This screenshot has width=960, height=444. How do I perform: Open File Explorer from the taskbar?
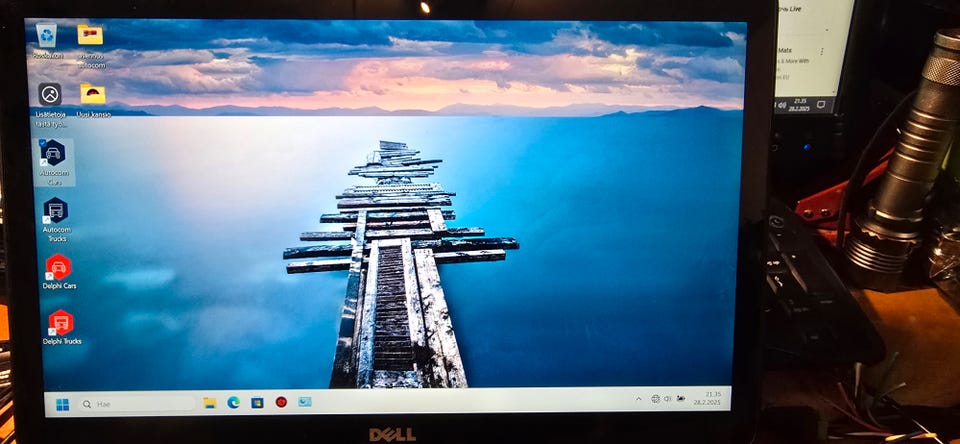[210, 403]
